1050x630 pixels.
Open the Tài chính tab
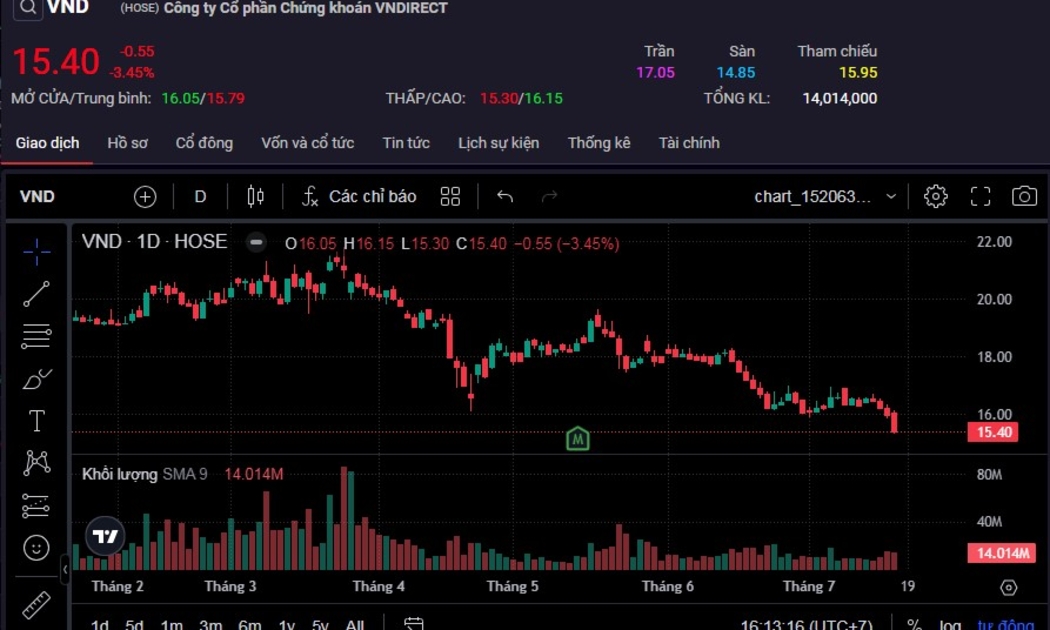pos(689,143)
